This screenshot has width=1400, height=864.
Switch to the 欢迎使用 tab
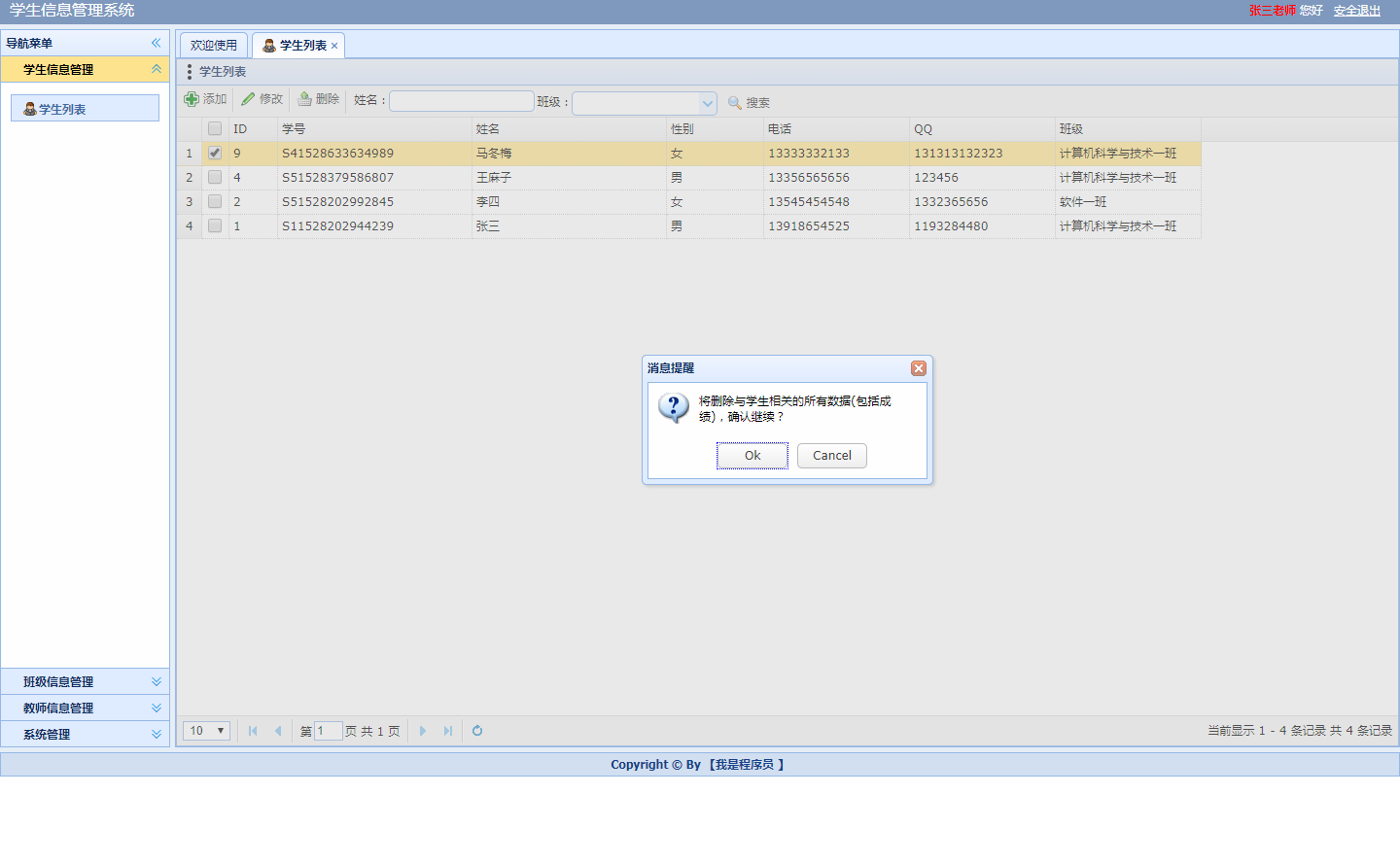pos(214,46)
